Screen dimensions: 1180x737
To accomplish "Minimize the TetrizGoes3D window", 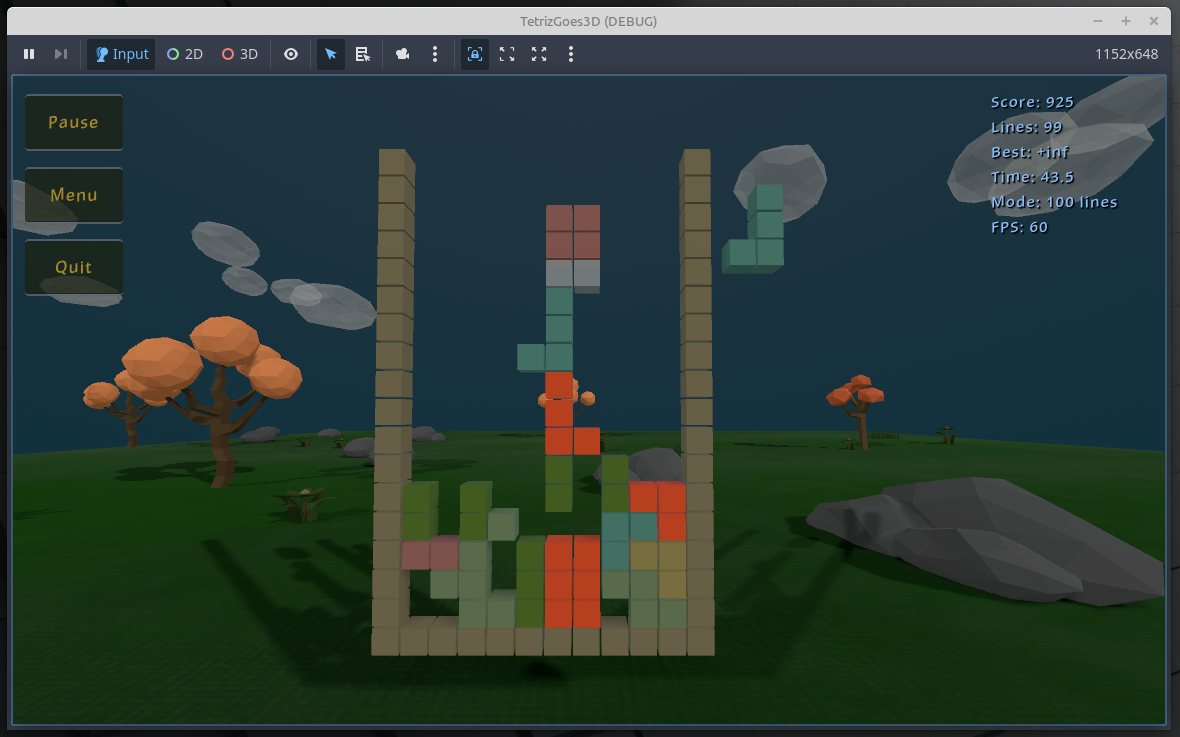I will [x=1097, y=21].
